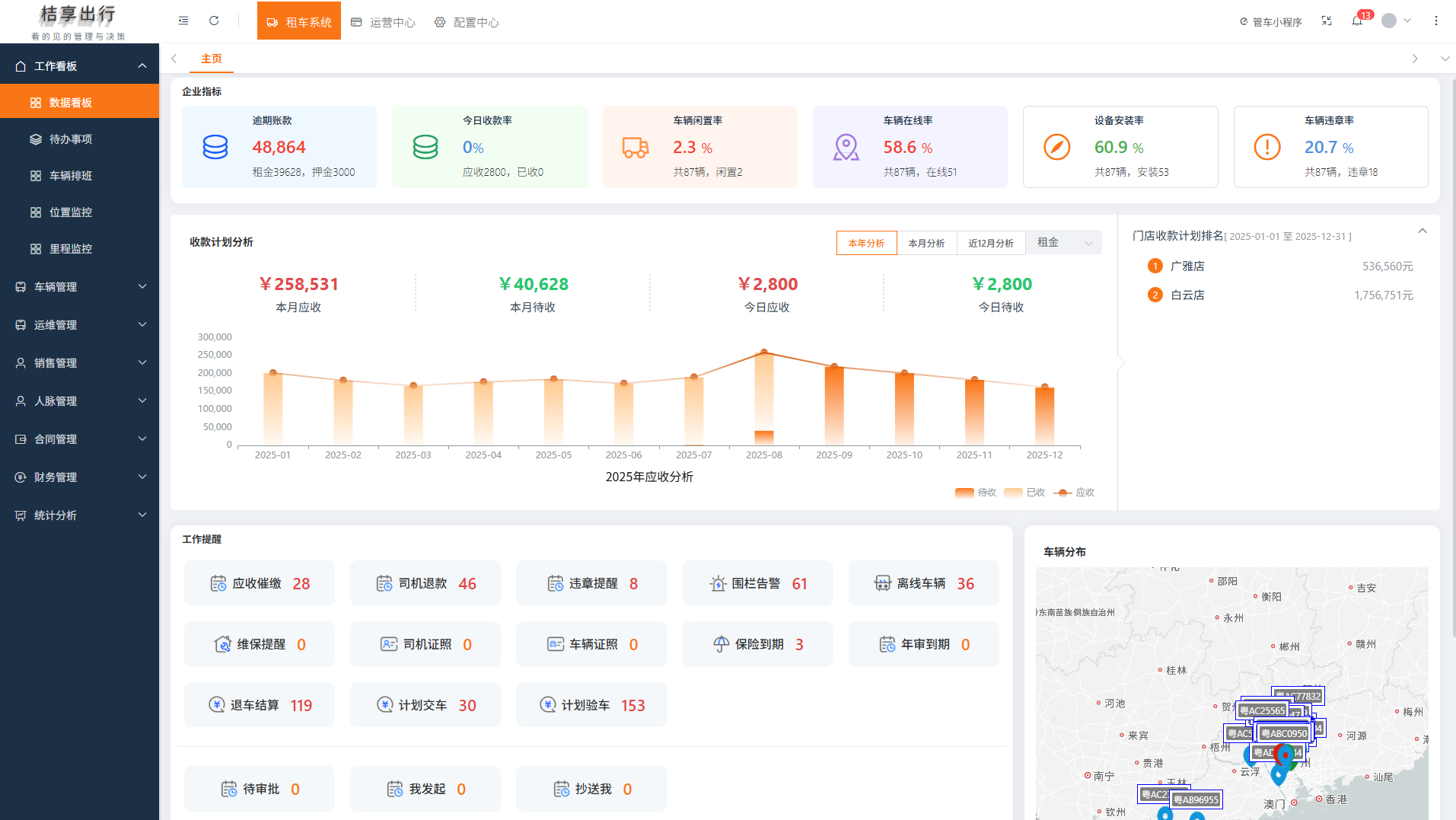The height and width of the screenshot is (820, 1456).
Task: Collapse the sidebar menu icon
Action: click(183, 21)
